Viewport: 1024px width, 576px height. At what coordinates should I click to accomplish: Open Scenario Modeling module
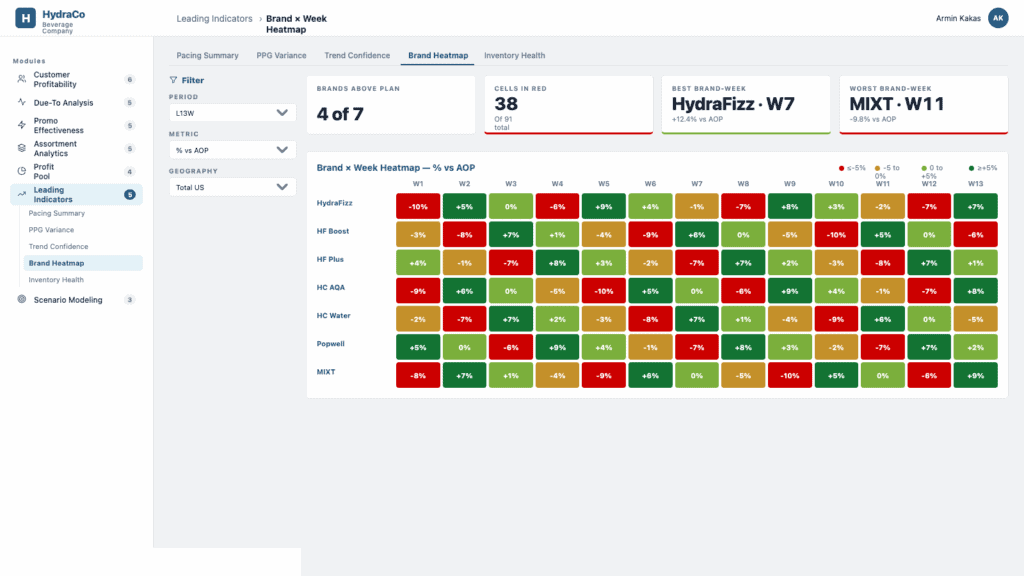pos(76,300)
